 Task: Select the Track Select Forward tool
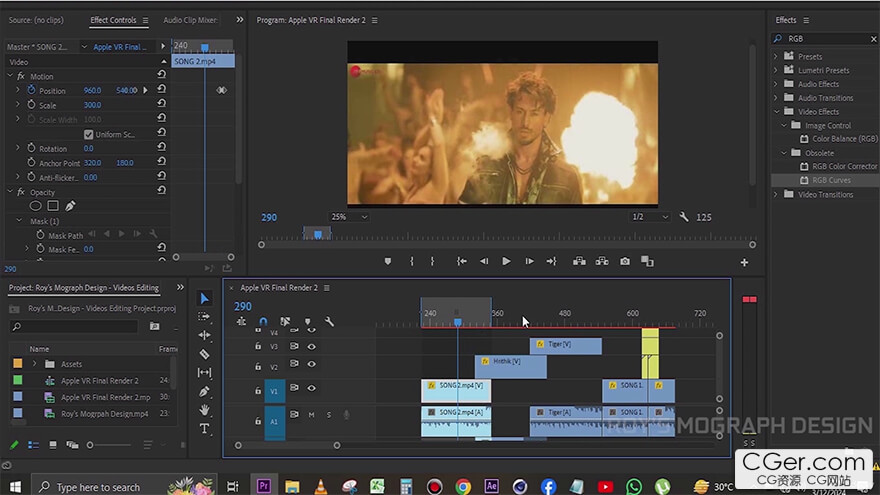(204, 317)
